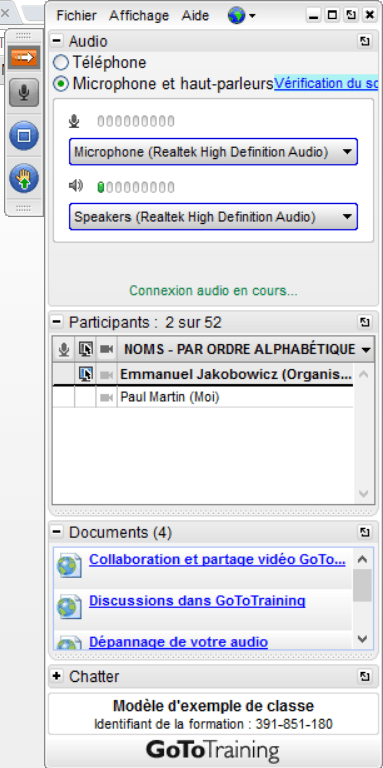
Task: Click presenter screen icon beside Emmanuel Jakobowicz
Action: coord(85,375)
